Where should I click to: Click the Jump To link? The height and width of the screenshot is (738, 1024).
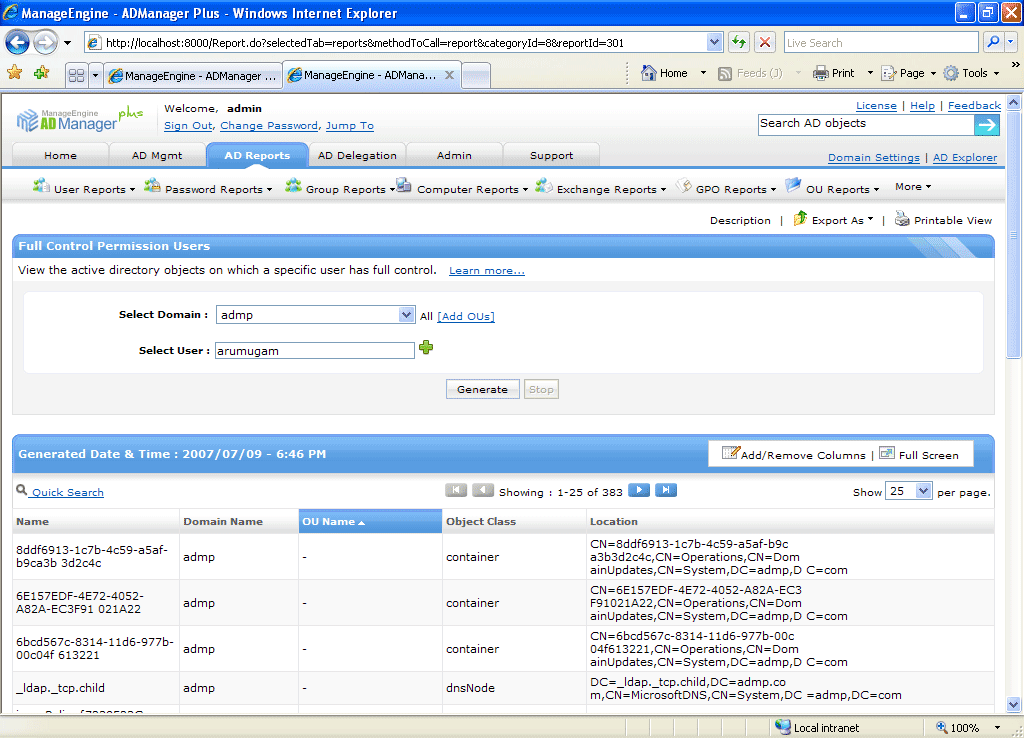click(x=350, y=125)
